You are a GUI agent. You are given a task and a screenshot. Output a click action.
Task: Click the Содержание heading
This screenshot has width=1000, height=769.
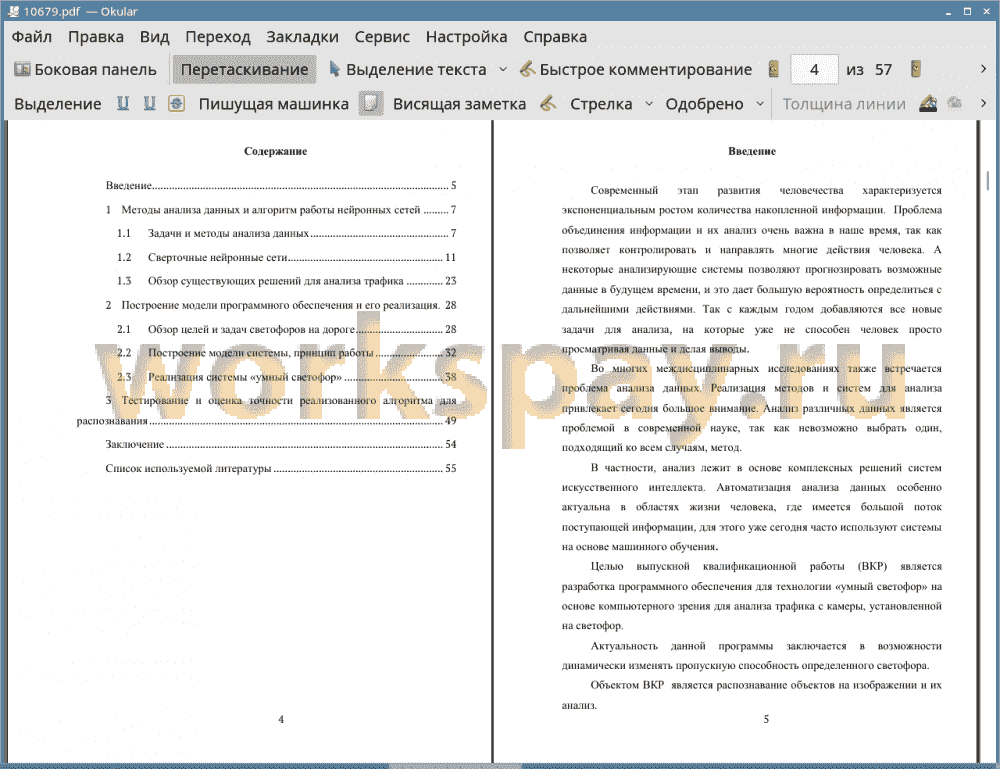point(276,151)
